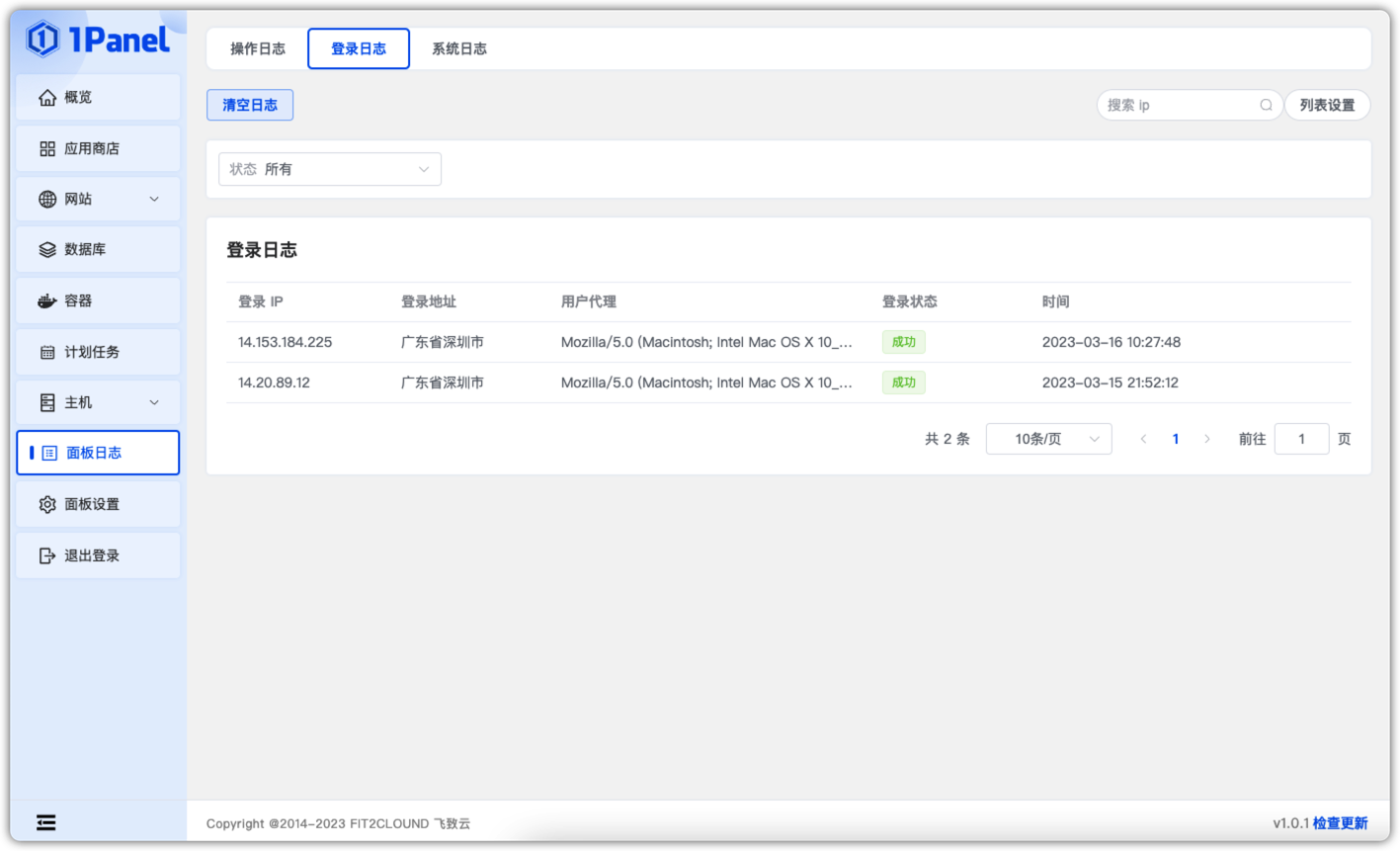Viewport: 1400px width, 851px height.
Task: Open the 状态 status filter dropdown
Action: pos(329,168)
